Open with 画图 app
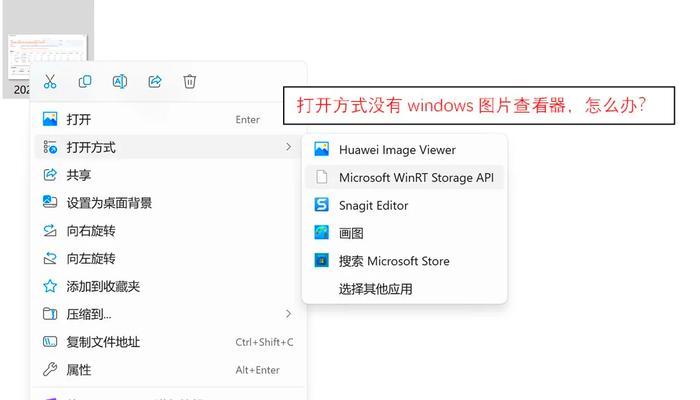Screen dimensions: 700x400 coord(404,233)
